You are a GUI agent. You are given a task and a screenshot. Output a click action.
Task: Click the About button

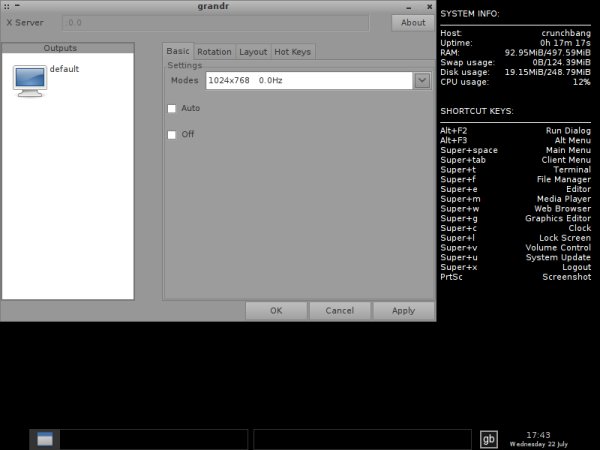[x=413, y=23]
